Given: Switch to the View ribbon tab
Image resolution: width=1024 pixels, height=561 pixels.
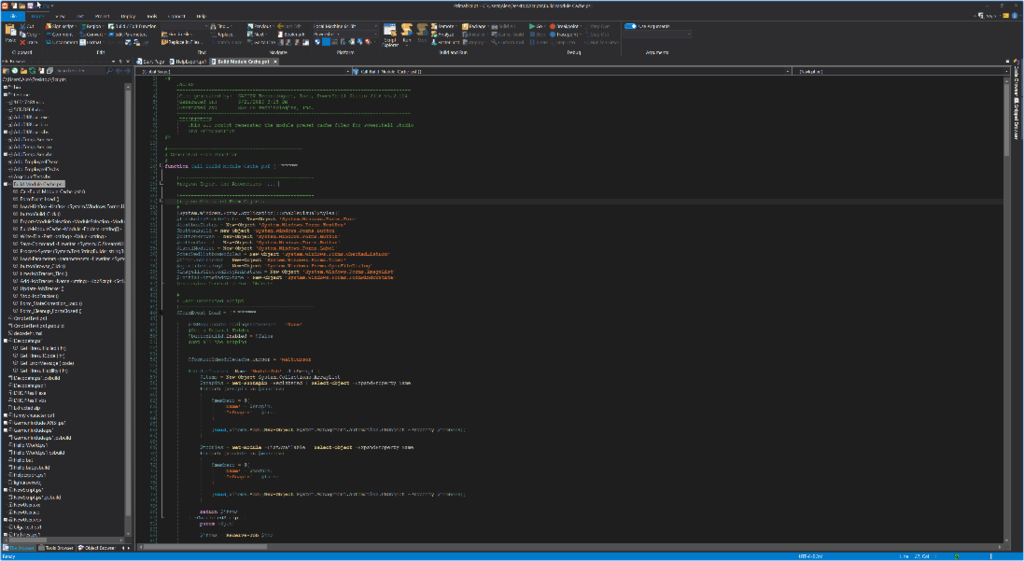Looking at the screenshot, I should click(60, 16).
